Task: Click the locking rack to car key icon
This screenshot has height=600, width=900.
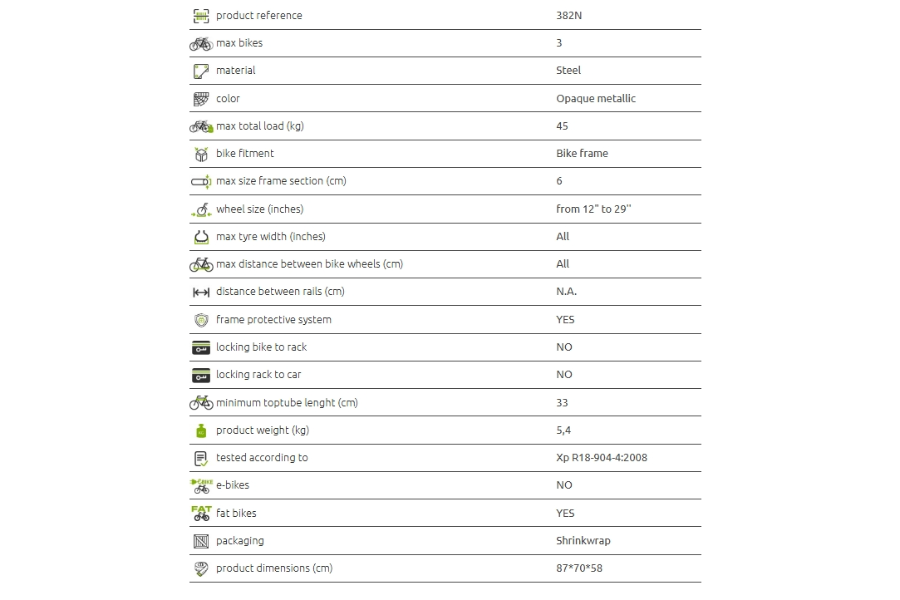Action: tap(201, 375)
